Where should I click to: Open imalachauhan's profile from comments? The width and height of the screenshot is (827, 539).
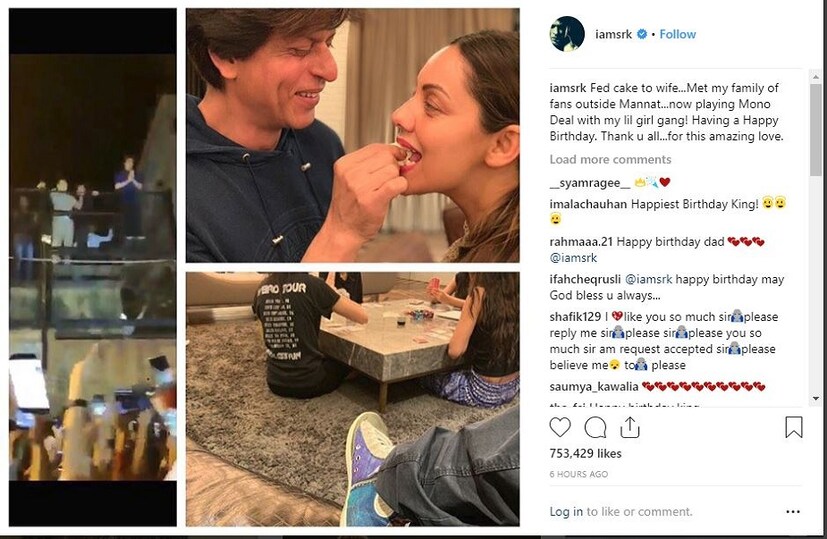(588, 204)
